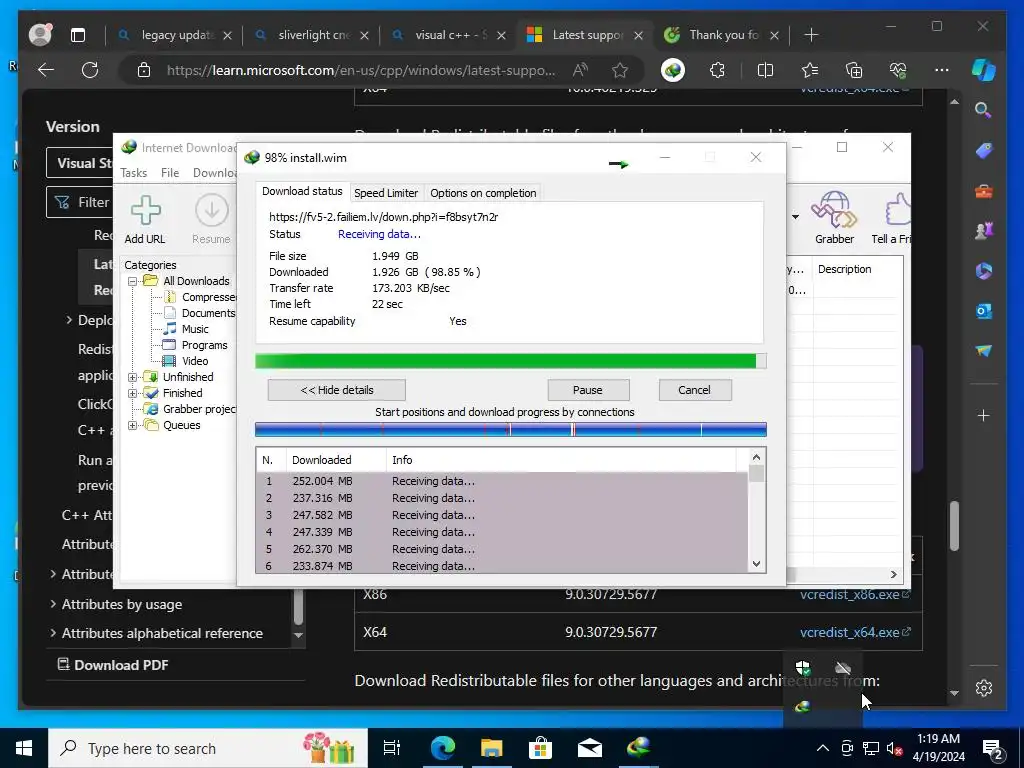
Task: Click the green download progress bar
Action: [x=510, y=361]
